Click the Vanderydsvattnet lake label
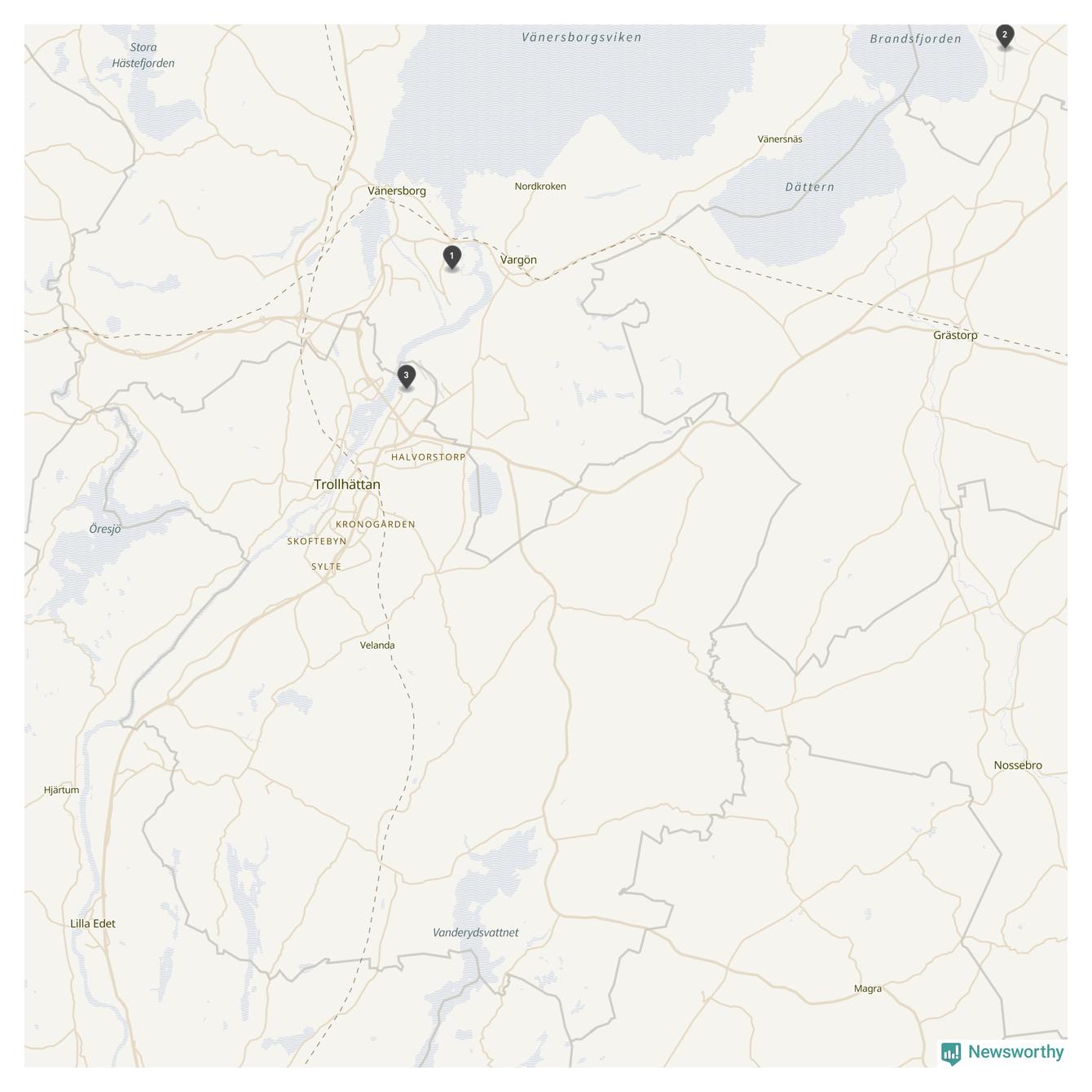1092x1092 pixels. 475,932
